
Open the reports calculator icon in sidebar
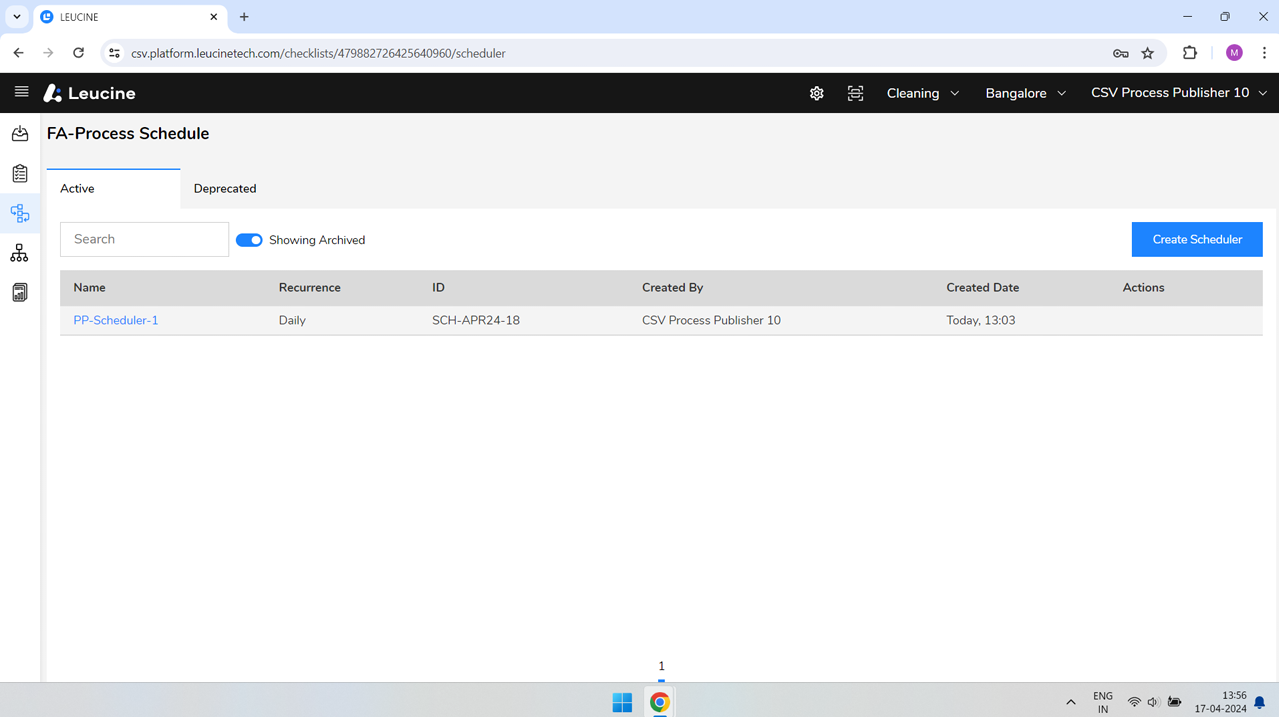20,293
